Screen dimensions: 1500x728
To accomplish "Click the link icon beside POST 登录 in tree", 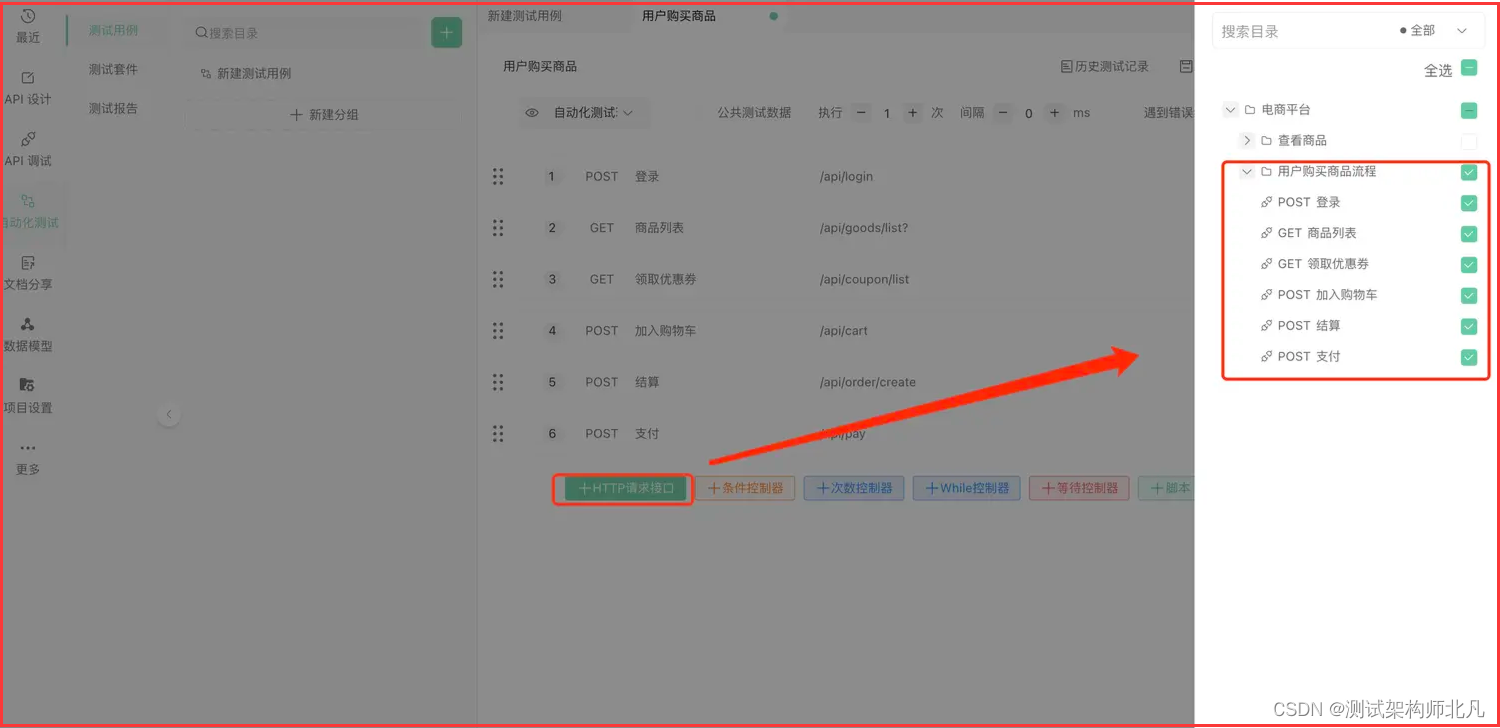I will click(x=1267, y=202).
